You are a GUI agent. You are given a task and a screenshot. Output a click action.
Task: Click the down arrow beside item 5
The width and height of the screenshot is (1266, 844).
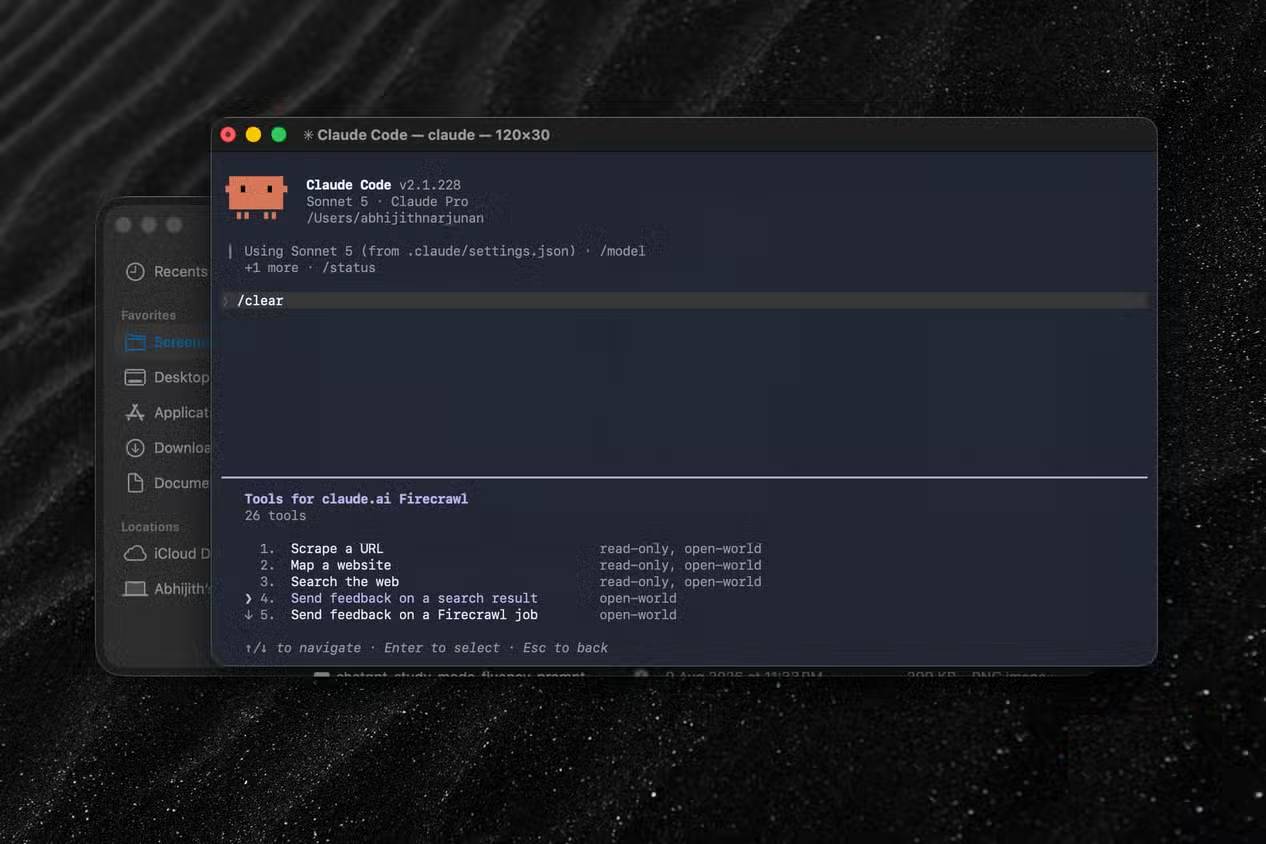click(x=248, y=615)
